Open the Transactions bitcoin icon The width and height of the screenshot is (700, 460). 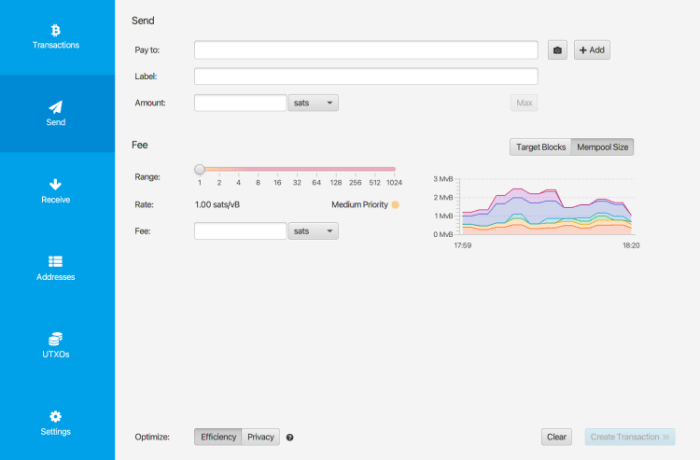pos(55,30)
